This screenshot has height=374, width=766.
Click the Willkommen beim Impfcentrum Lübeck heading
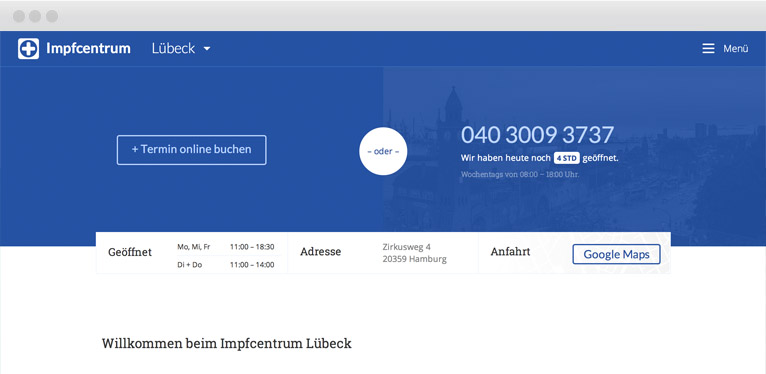click(227, 344)
